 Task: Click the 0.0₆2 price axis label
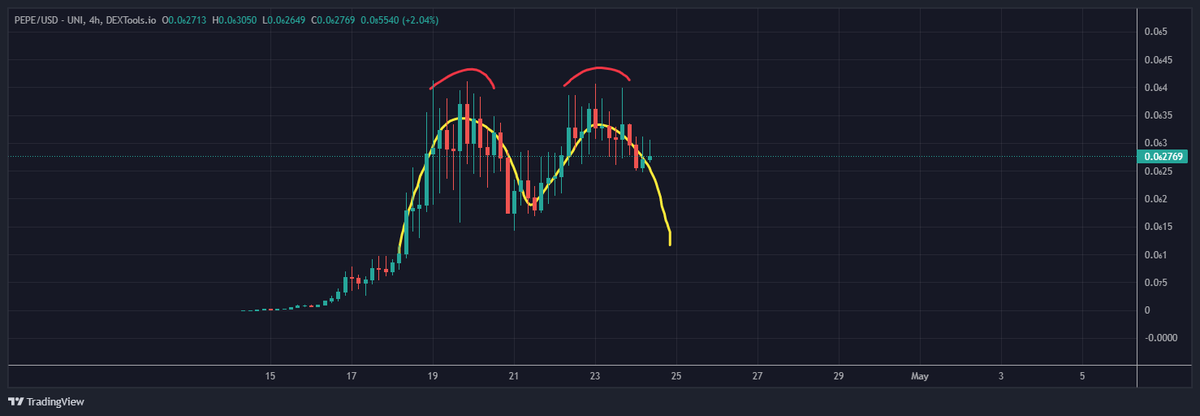coord(1155,199)
